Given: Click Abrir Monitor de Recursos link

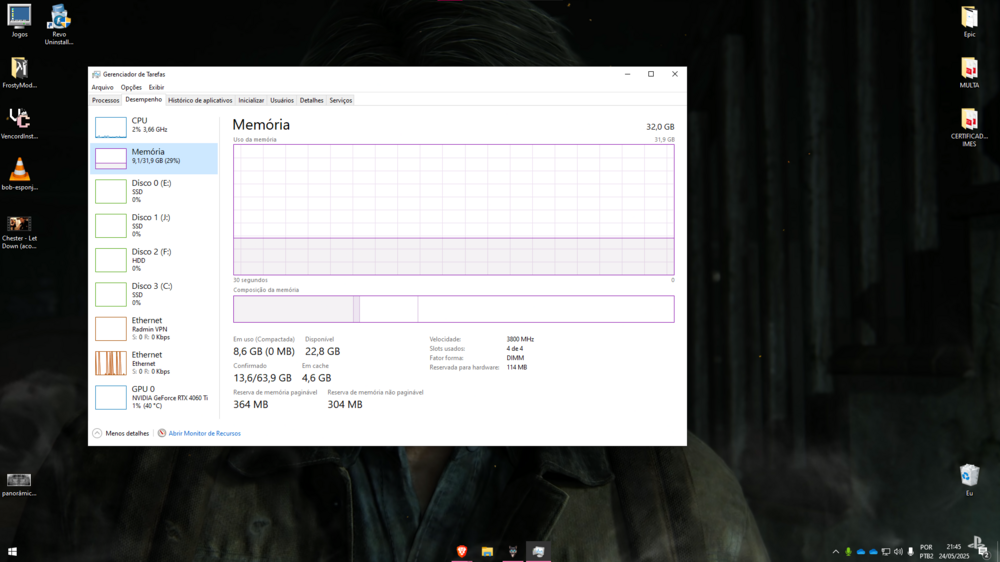Looking at the screenshot, I should tap(204, 434).
